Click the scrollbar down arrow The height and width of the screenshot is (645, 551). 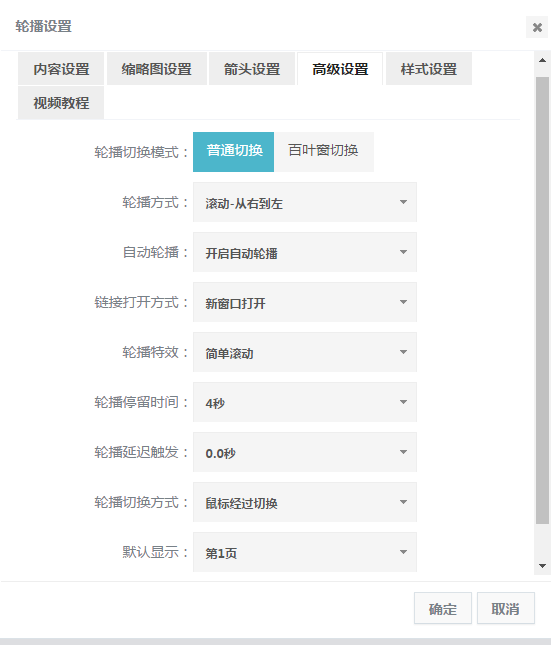[542, 566]
